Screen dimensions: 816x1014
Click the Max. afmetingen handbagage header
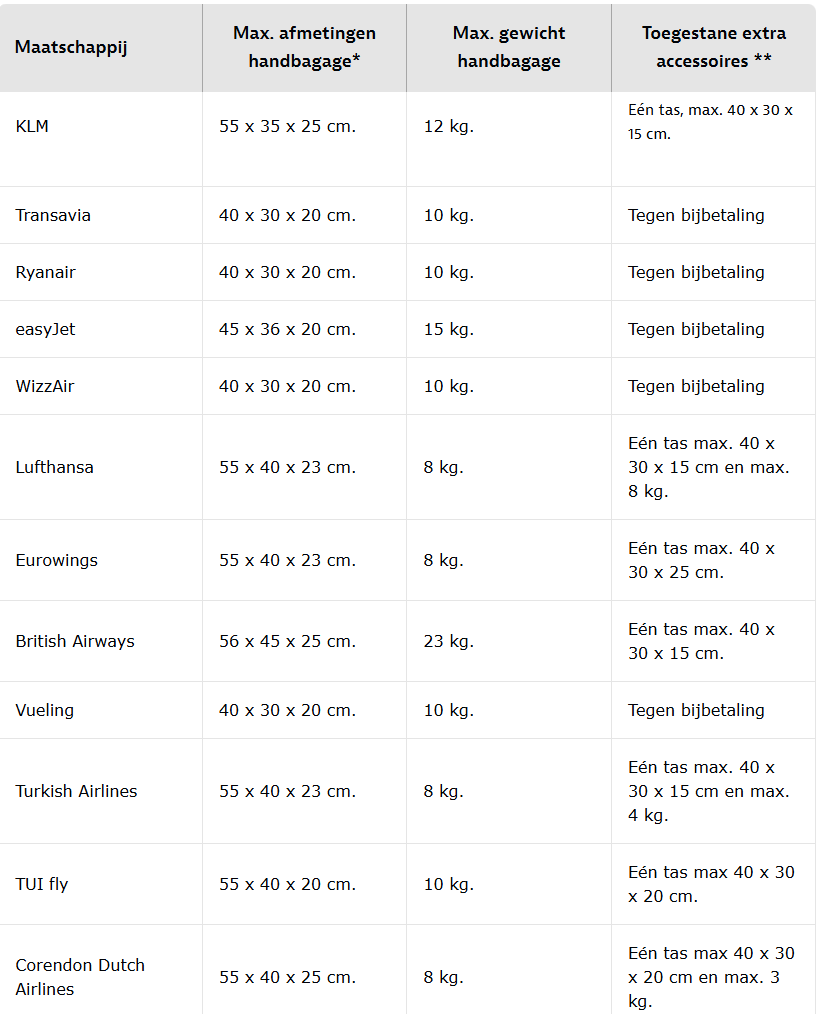coord(304,47)
